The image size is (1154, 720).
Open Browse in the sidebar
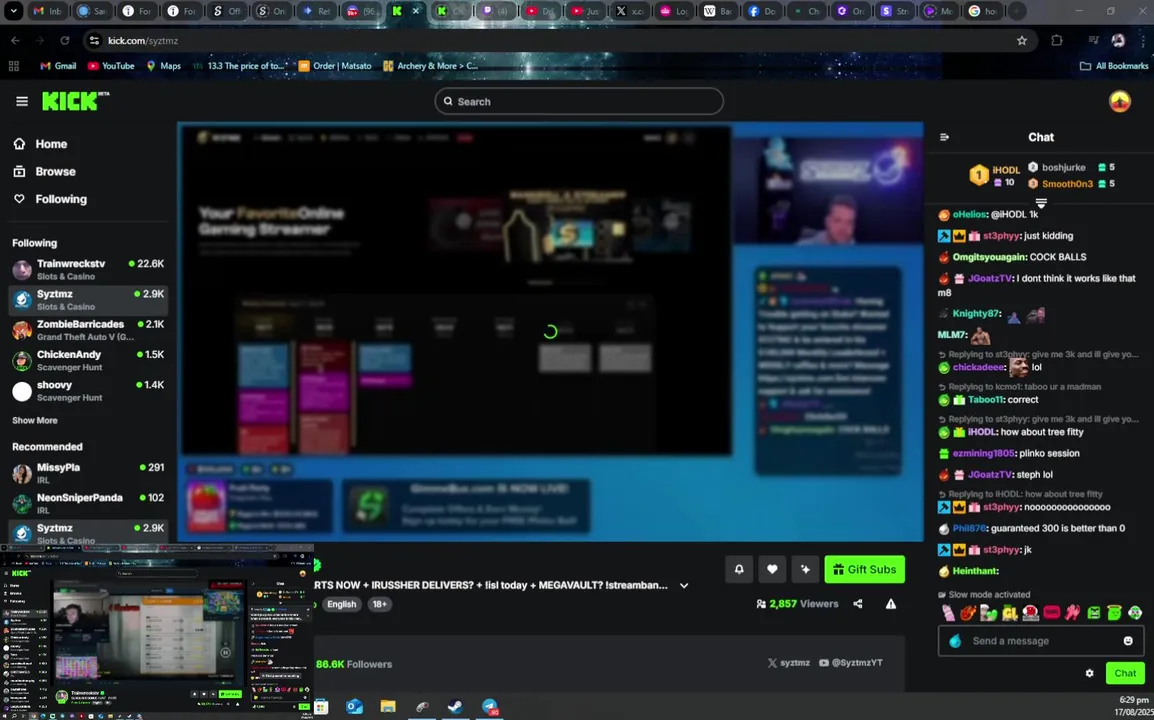[x=46, y=172]
